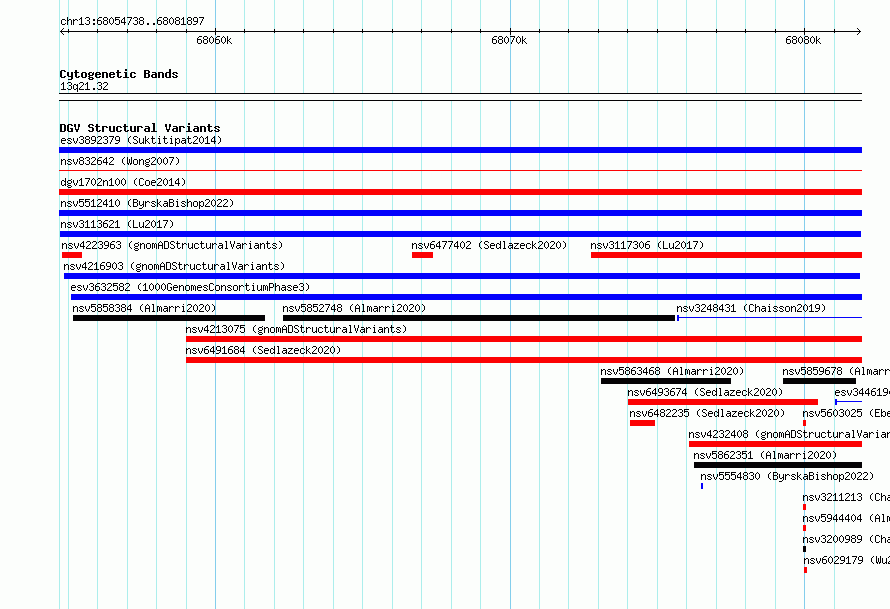Screen dimensions: 890x609
Task: Click the 68080k ruler position label
Action: [803, 40]
